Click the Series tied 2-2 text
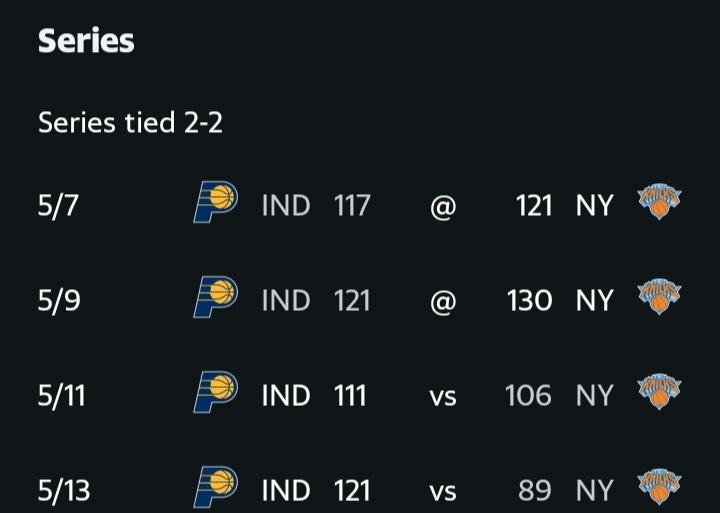The image size is (720, 513). click(130, 123)
